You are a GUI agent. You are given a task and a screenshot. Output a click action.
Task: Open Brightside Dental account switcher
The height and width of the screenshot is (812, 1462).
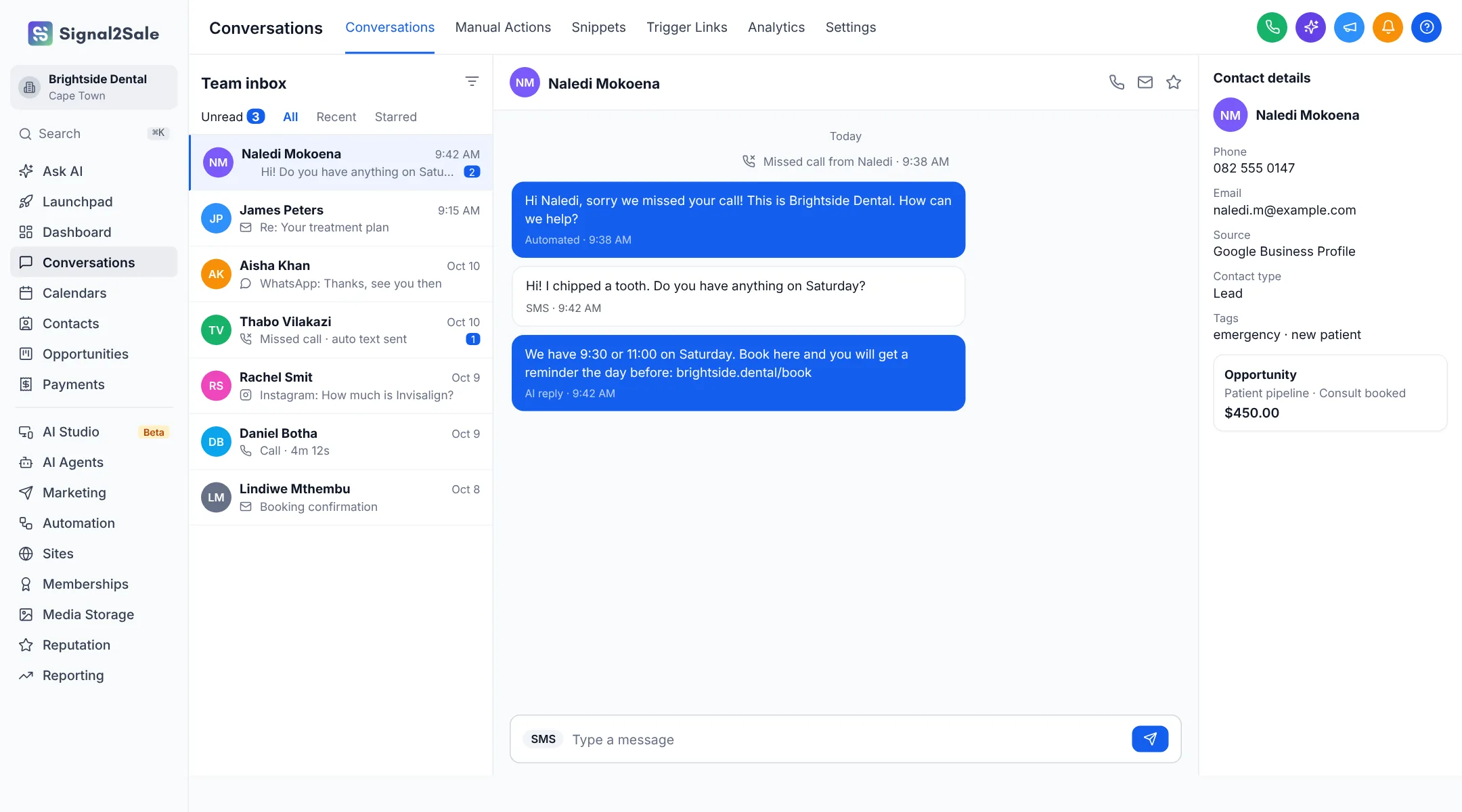[x=93, y=87]
